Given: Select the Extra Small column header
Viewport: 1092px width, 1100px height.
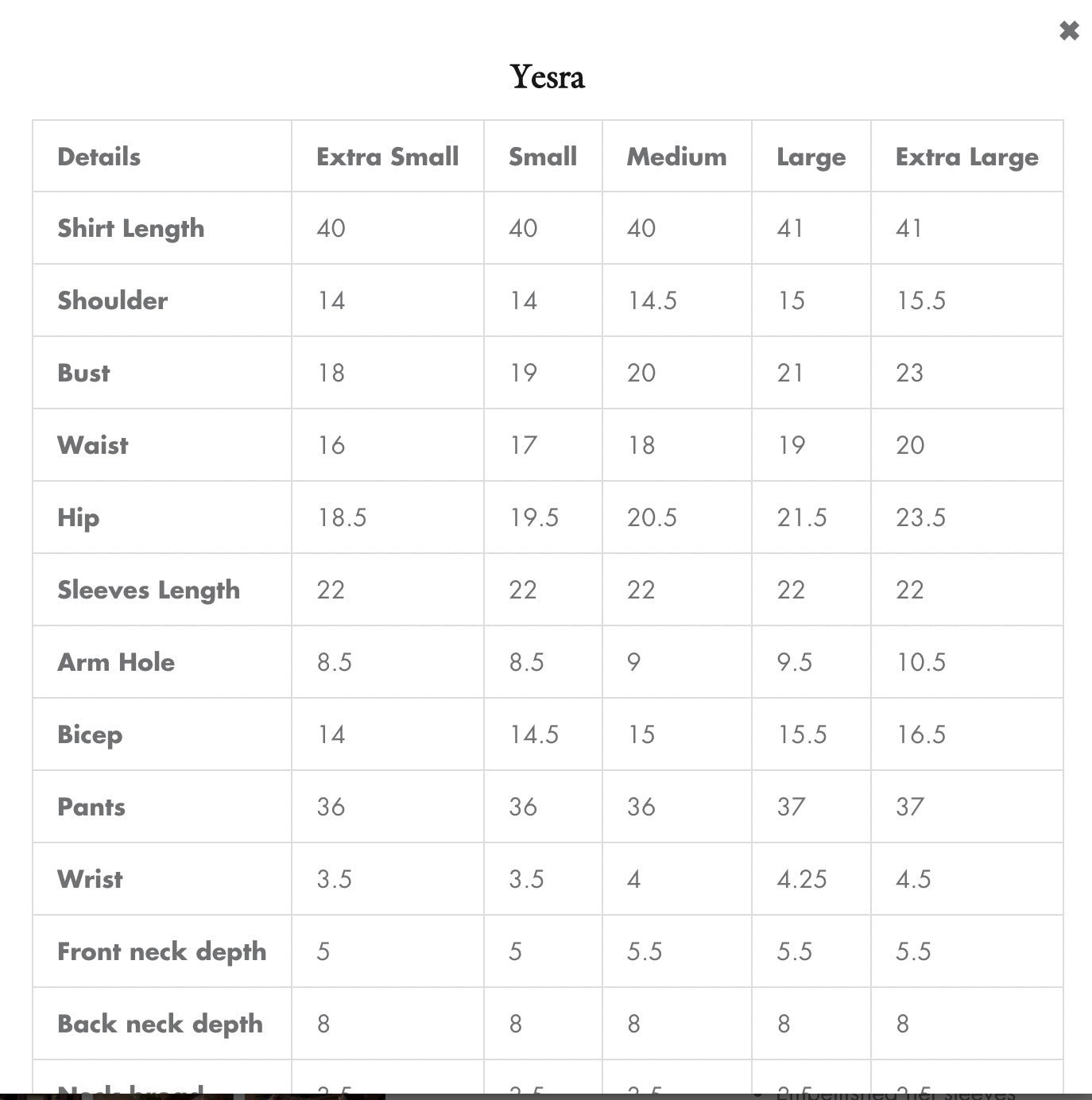Looking at the screenshot, I should 387,157.
